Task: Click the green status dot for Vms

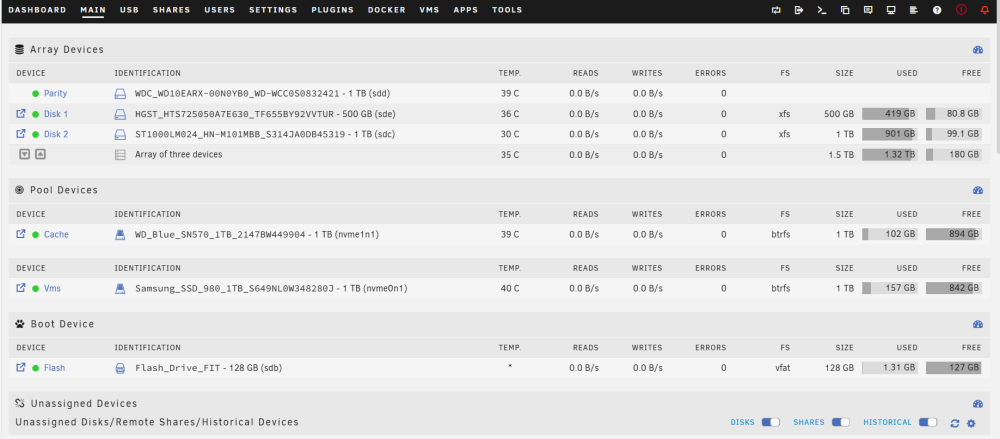Action: (36, 288)
